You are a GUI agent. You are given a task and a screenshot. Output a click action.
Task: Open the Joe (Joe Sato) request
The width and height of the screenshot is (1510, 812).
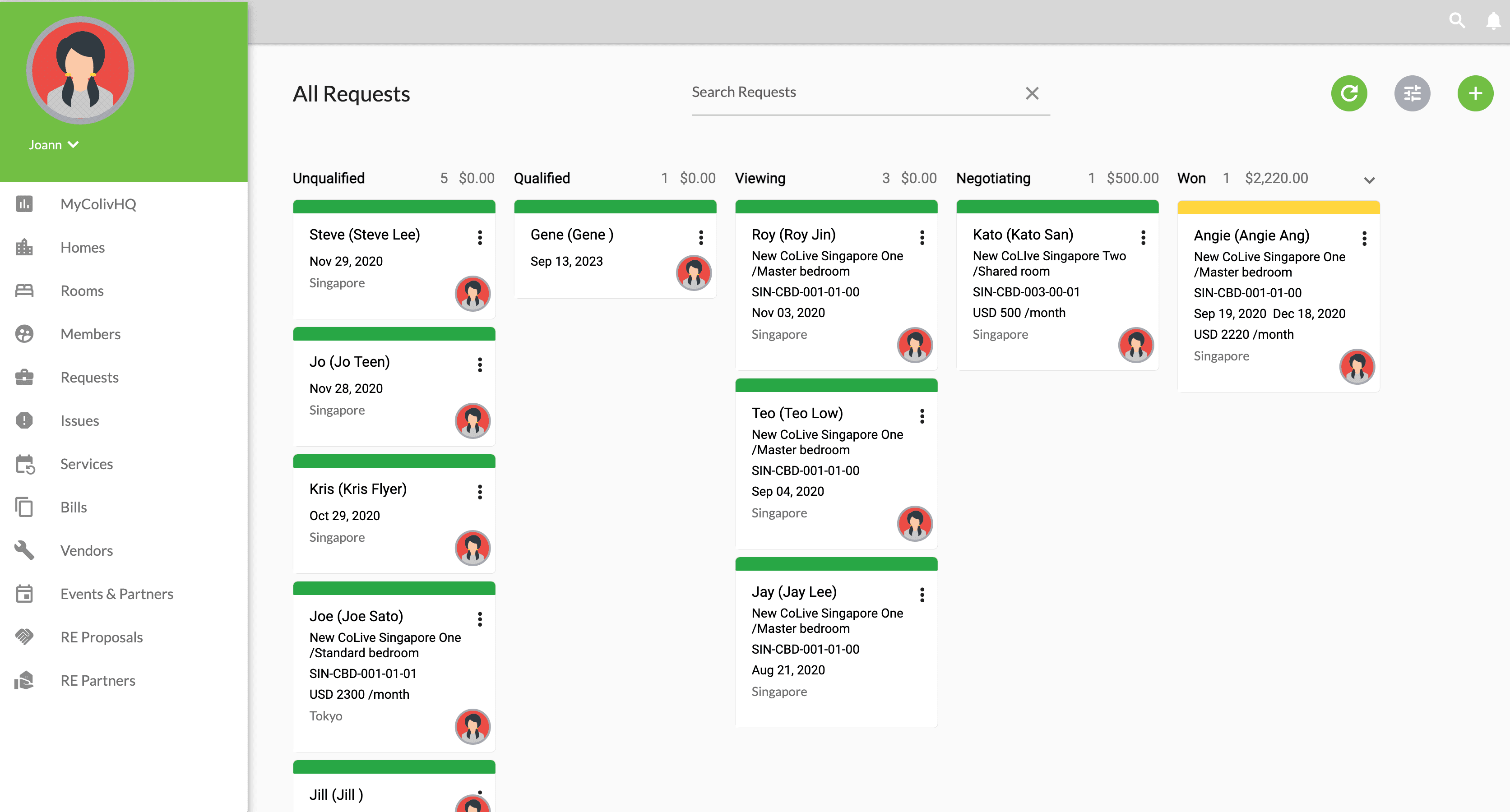[356, 616]
